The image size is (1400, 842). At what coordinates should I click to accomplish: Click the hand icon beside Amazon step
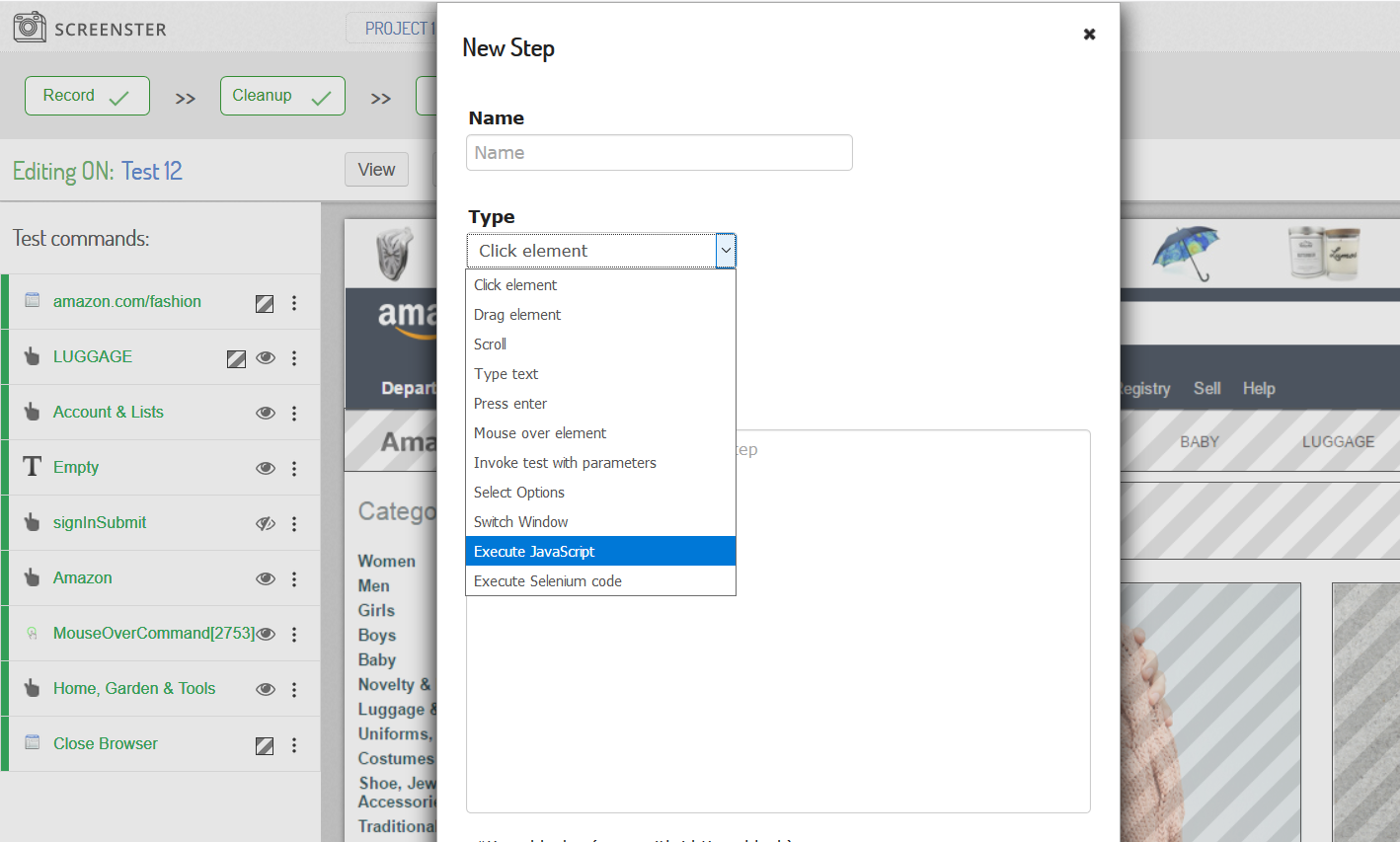coord(32,577)
